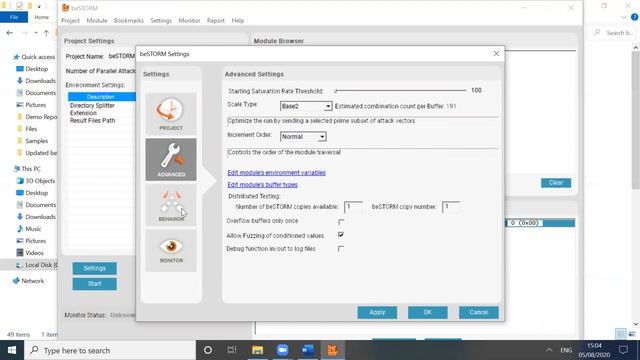Viewport: 640px width, 360px height.
Task: Click File tab in File Explorer
Action: [x=14, y=17]
